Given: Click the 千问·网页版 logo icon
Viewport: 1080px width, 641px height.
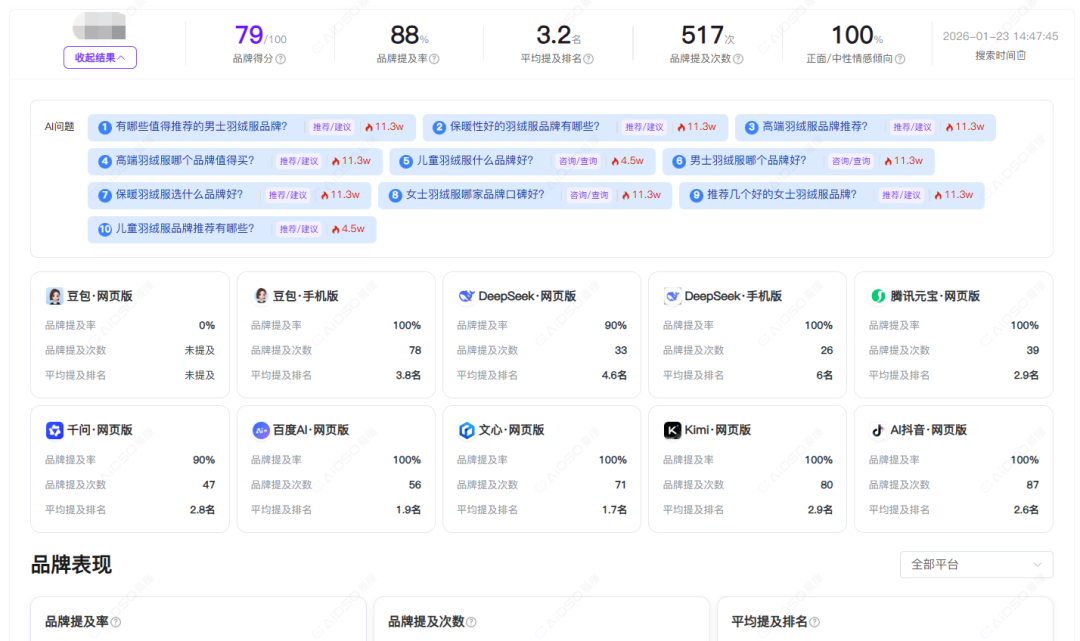Looking at the screenshot, I should tap(54, 430).
